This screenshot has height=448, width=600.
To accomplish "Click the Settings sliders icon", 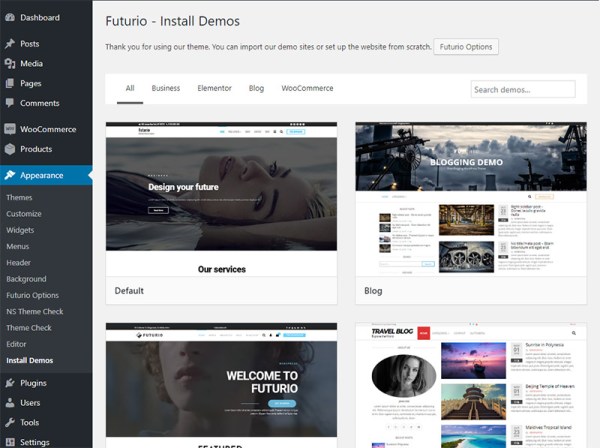I will coord(10,442).
